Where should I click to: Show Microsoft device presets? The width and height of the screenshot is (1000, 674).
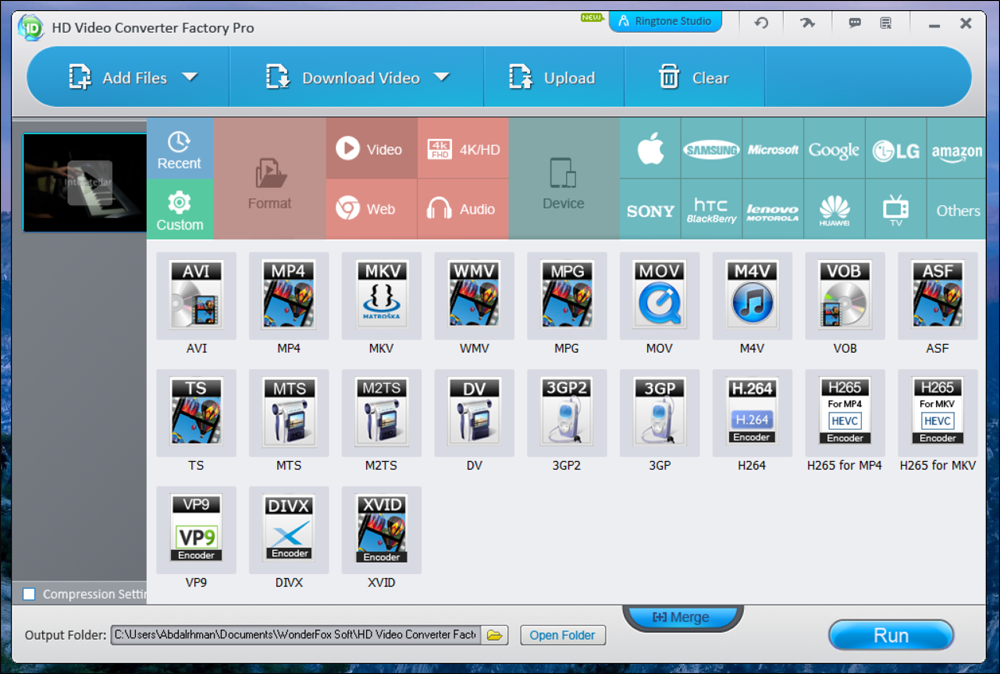pos(773,149)
